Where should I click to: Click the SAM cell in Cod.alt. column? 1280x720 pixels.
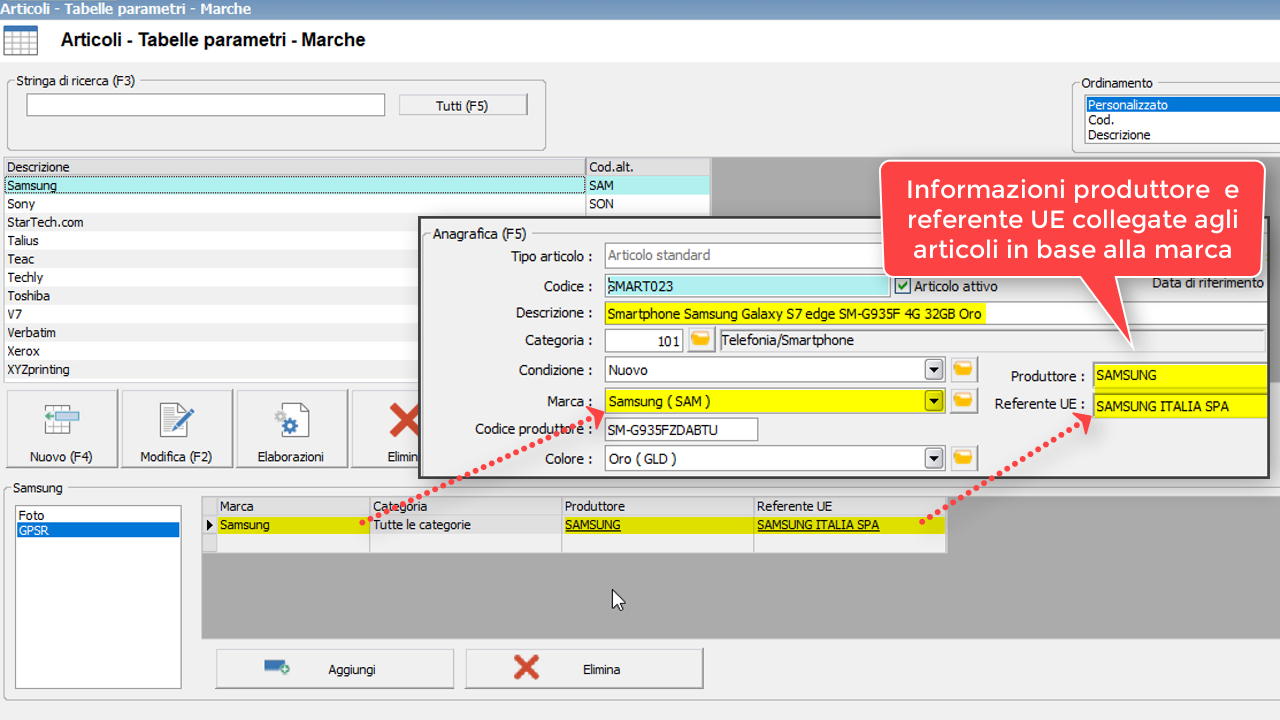tap(648, 185)
